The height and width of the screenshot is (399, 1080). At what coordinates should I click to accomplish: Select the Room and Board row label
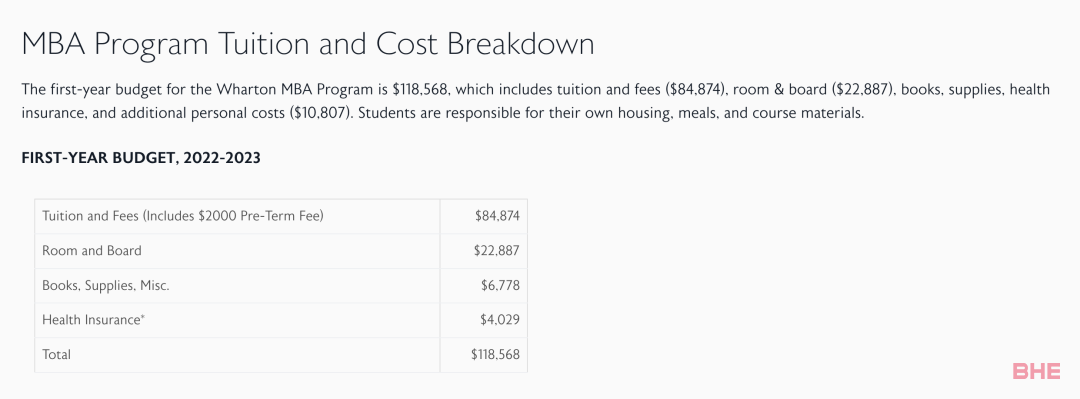tap(92, 251)
